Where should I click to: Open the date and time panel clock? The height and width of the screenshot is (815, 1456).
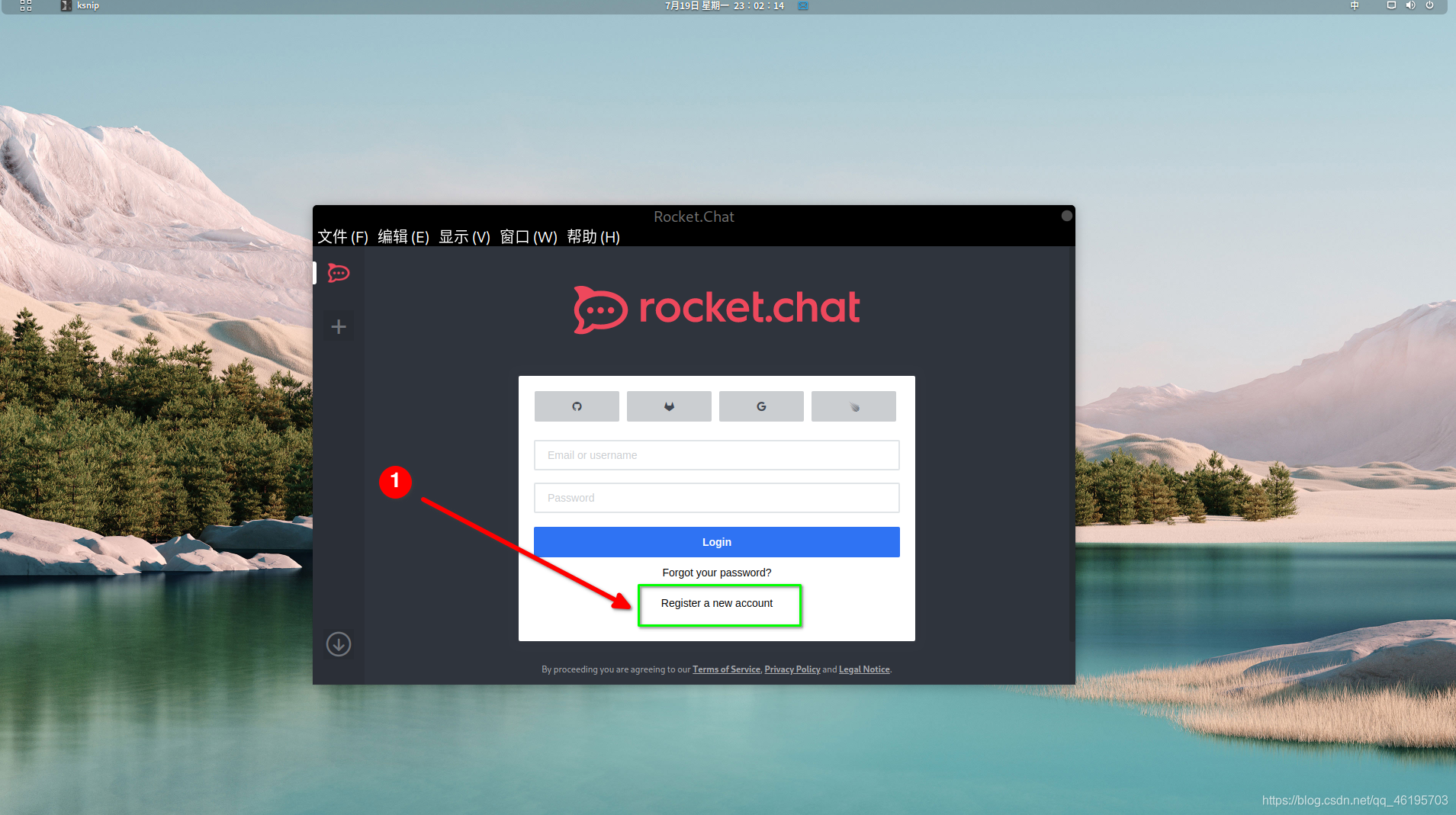(725, 5)
